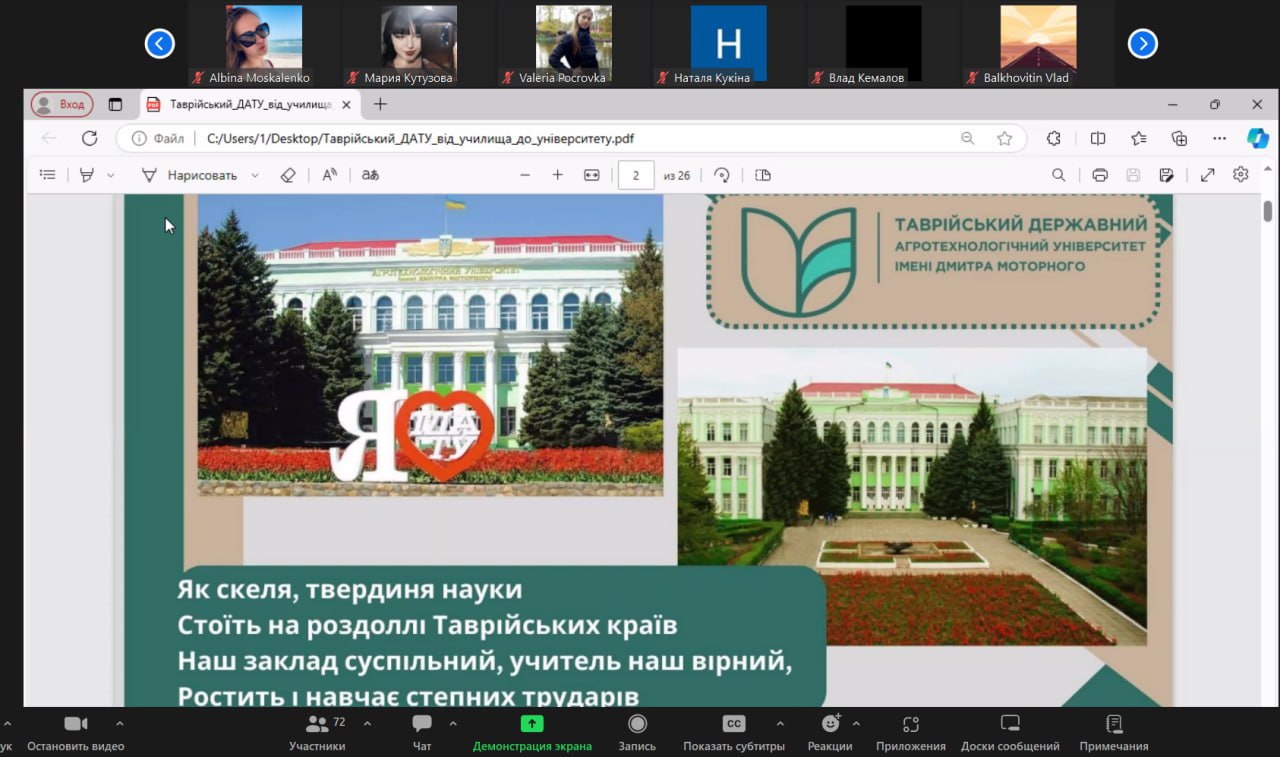Select Наталя Кукіна's participant tile

[x=729, y=44]
